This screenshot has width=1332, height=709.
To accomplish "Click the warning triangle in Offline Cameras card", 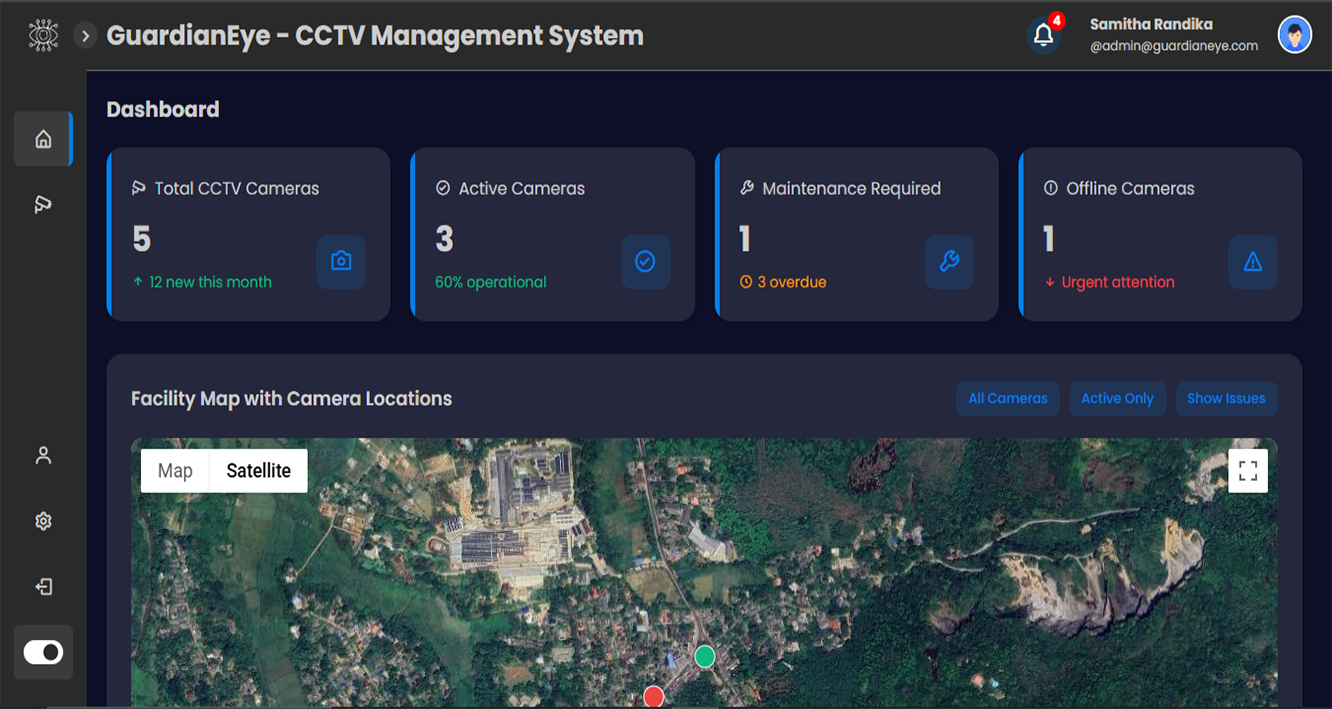I will click(1252, 262).
